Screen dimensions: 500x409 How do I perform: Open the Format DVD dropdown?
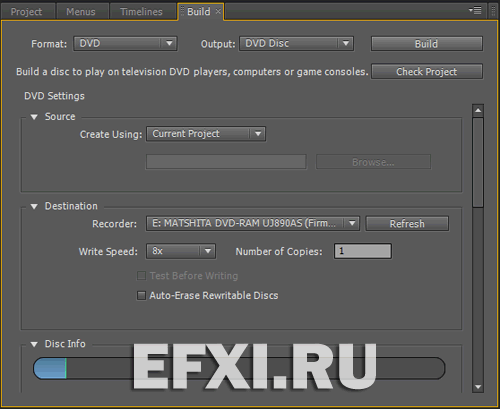click(x=125, y=43)
